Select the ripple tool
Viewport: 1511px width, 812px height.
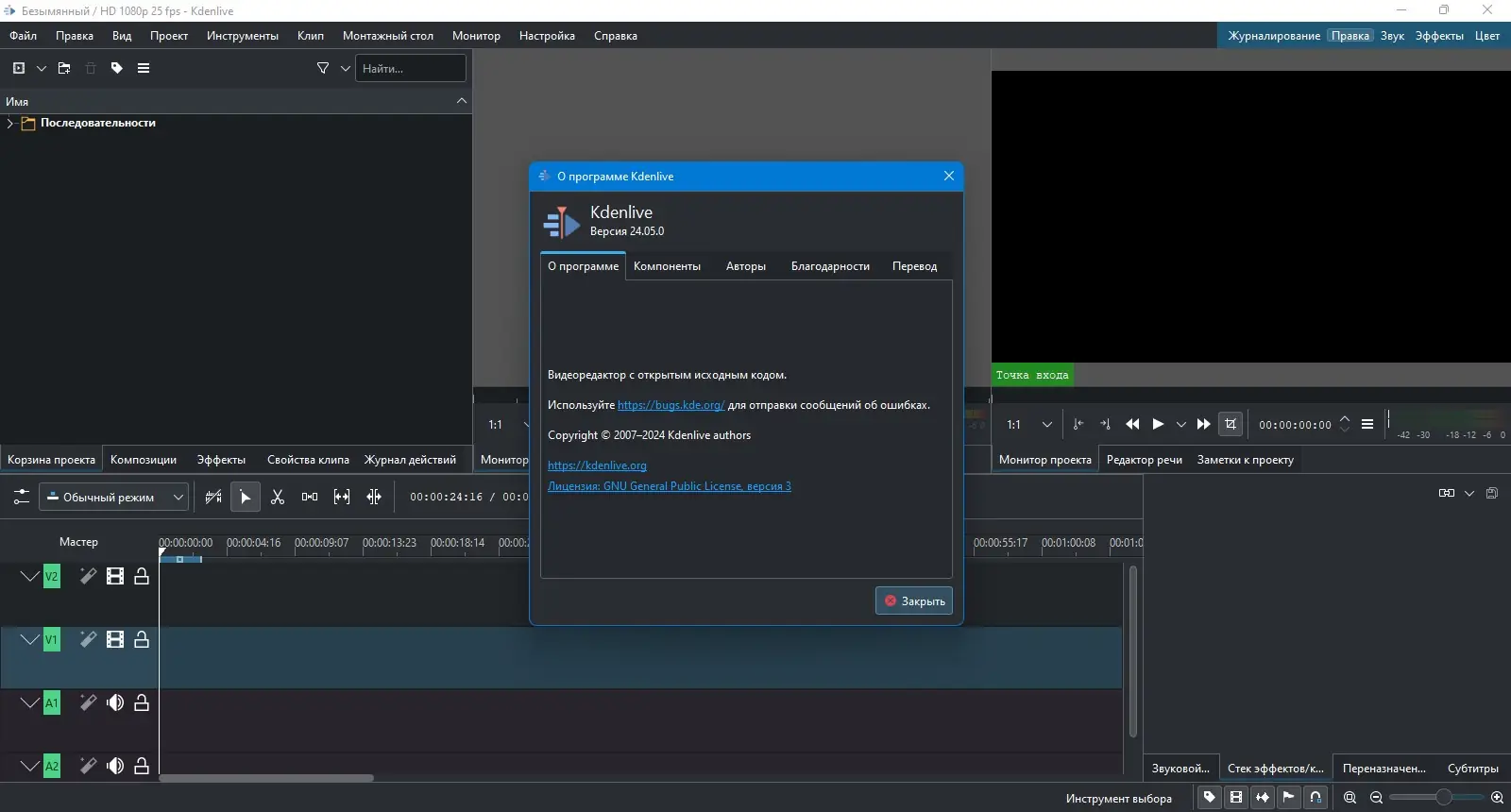[x=374, y=497]
